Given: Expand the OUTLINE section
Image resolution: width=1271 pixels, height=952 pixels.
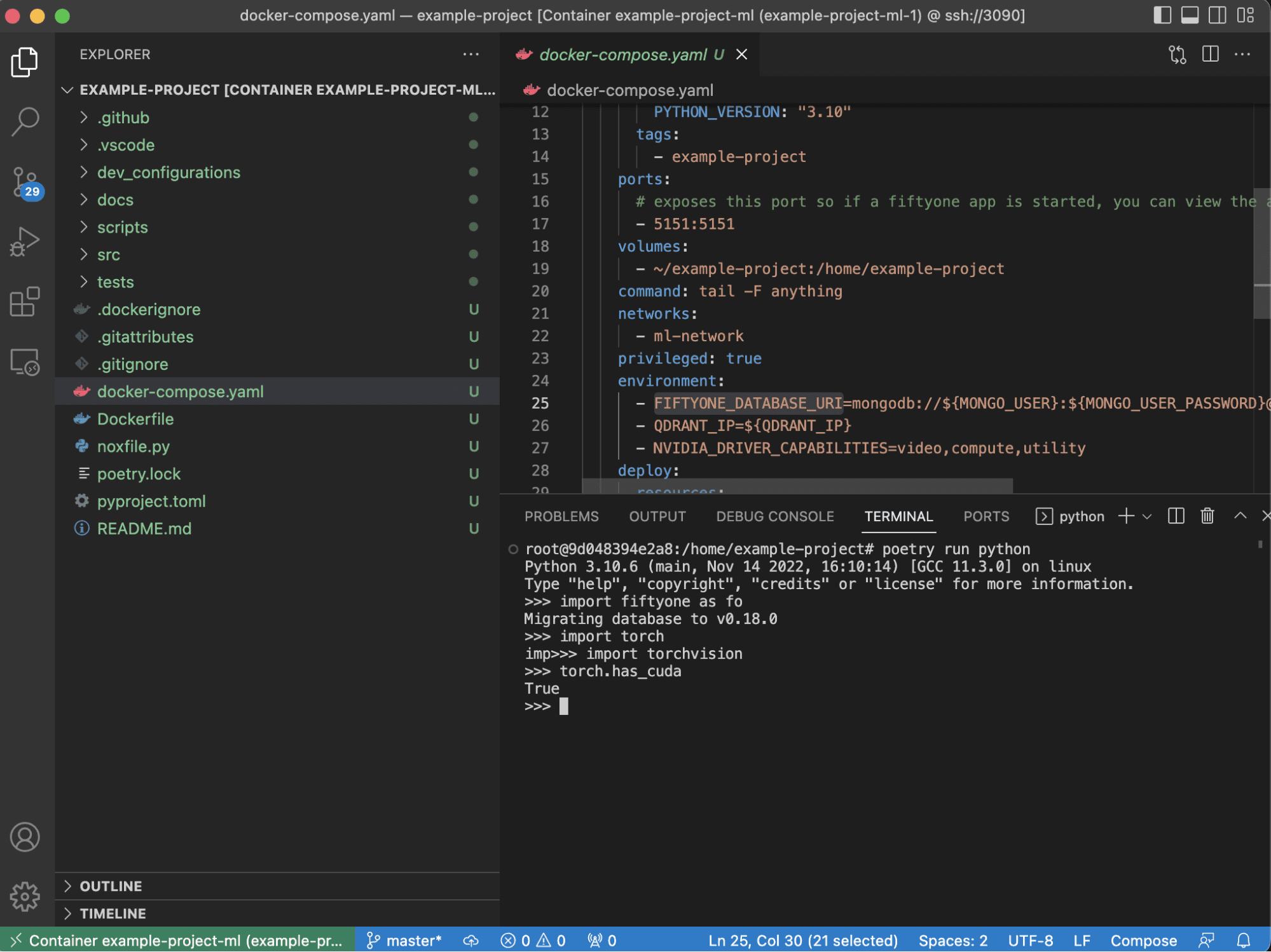Looking at the screenshot, I should 111,886.
